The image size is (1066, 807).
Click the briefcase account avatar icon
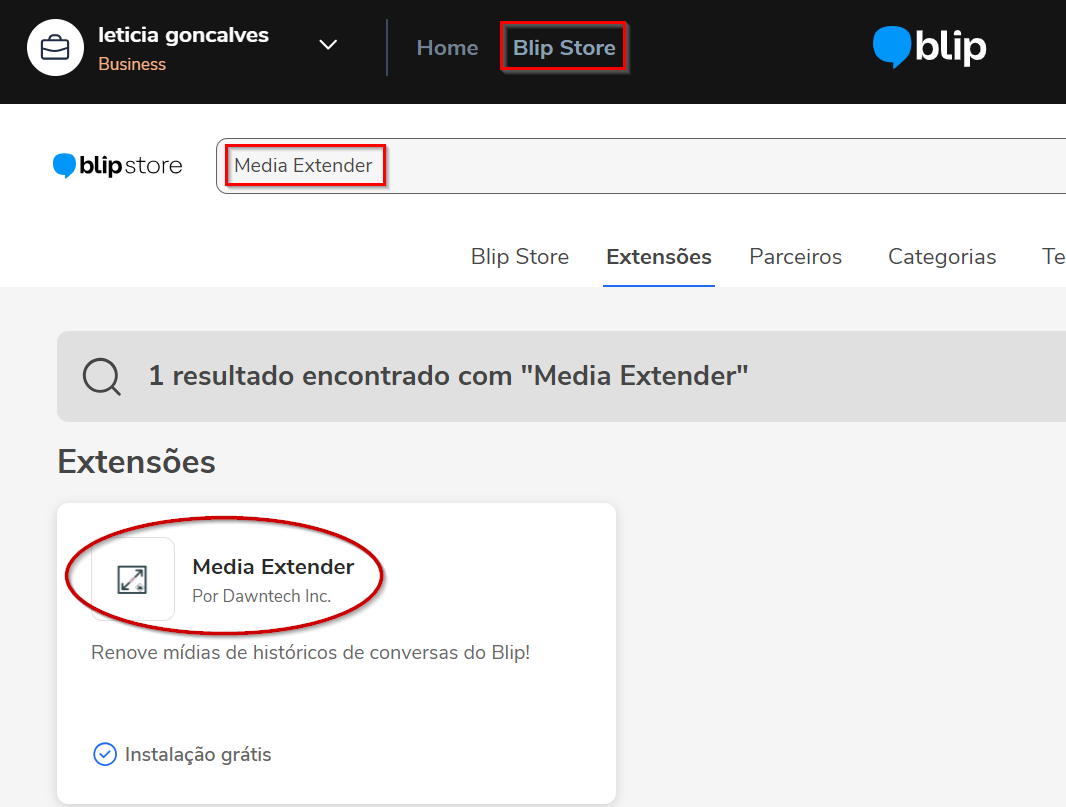coord(55,47)
